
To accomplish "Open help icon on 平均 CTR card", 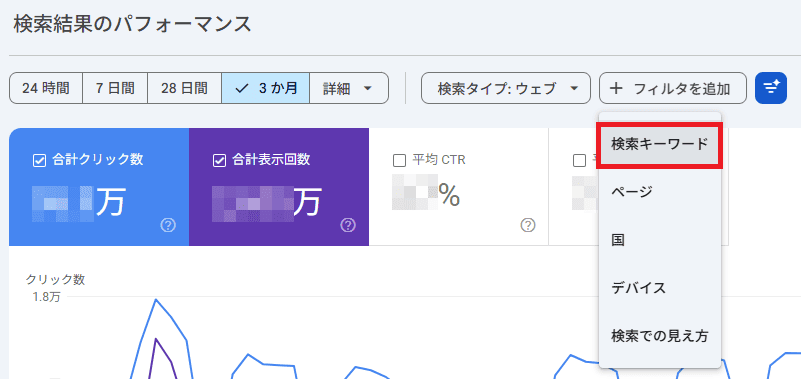I will point(528,225).
